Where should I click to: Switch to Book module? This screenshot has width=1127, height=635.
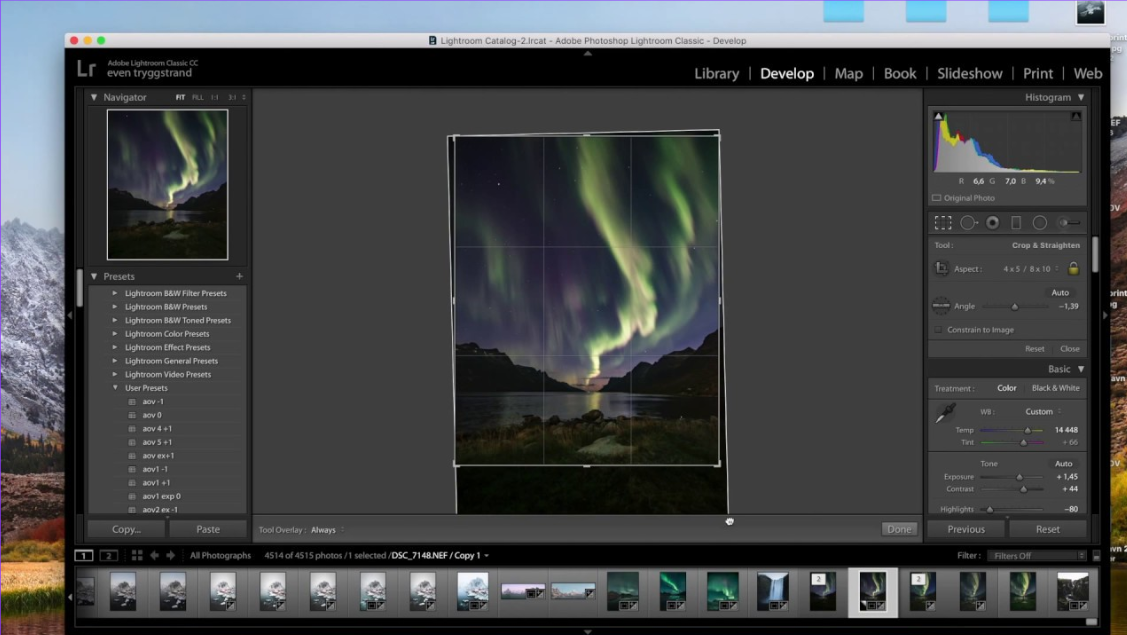pos(900,73)
